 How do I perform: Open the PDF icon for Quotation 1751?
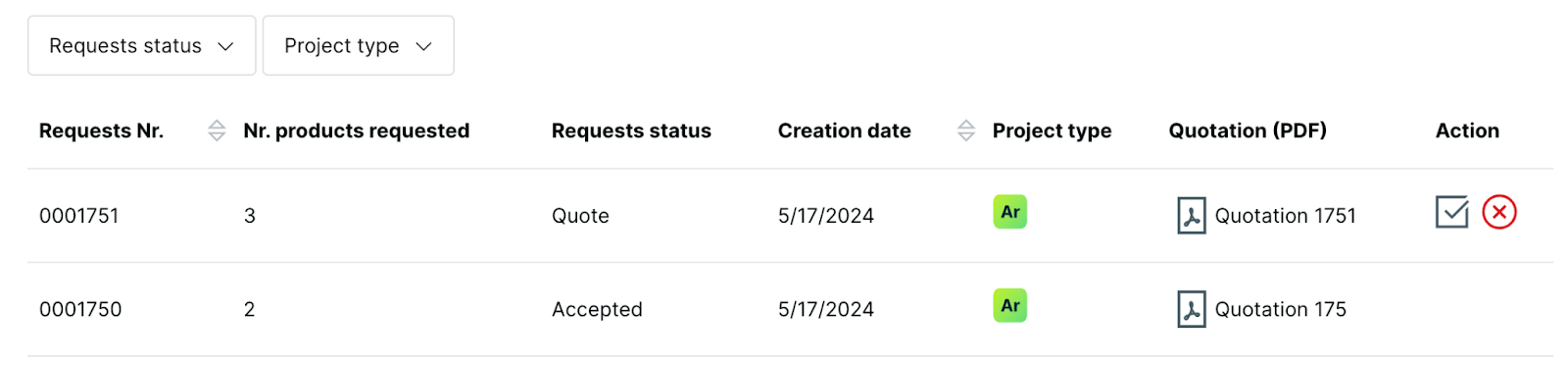(x=1191, y=216)
